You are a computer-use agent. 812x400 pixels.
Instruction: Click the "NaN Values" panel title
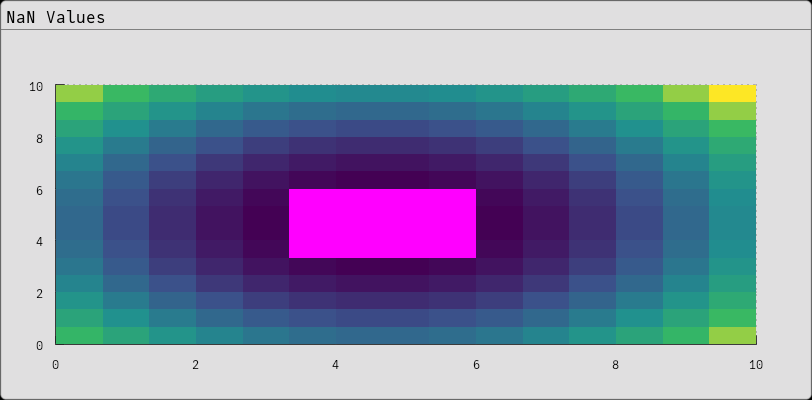coord(56,18)
